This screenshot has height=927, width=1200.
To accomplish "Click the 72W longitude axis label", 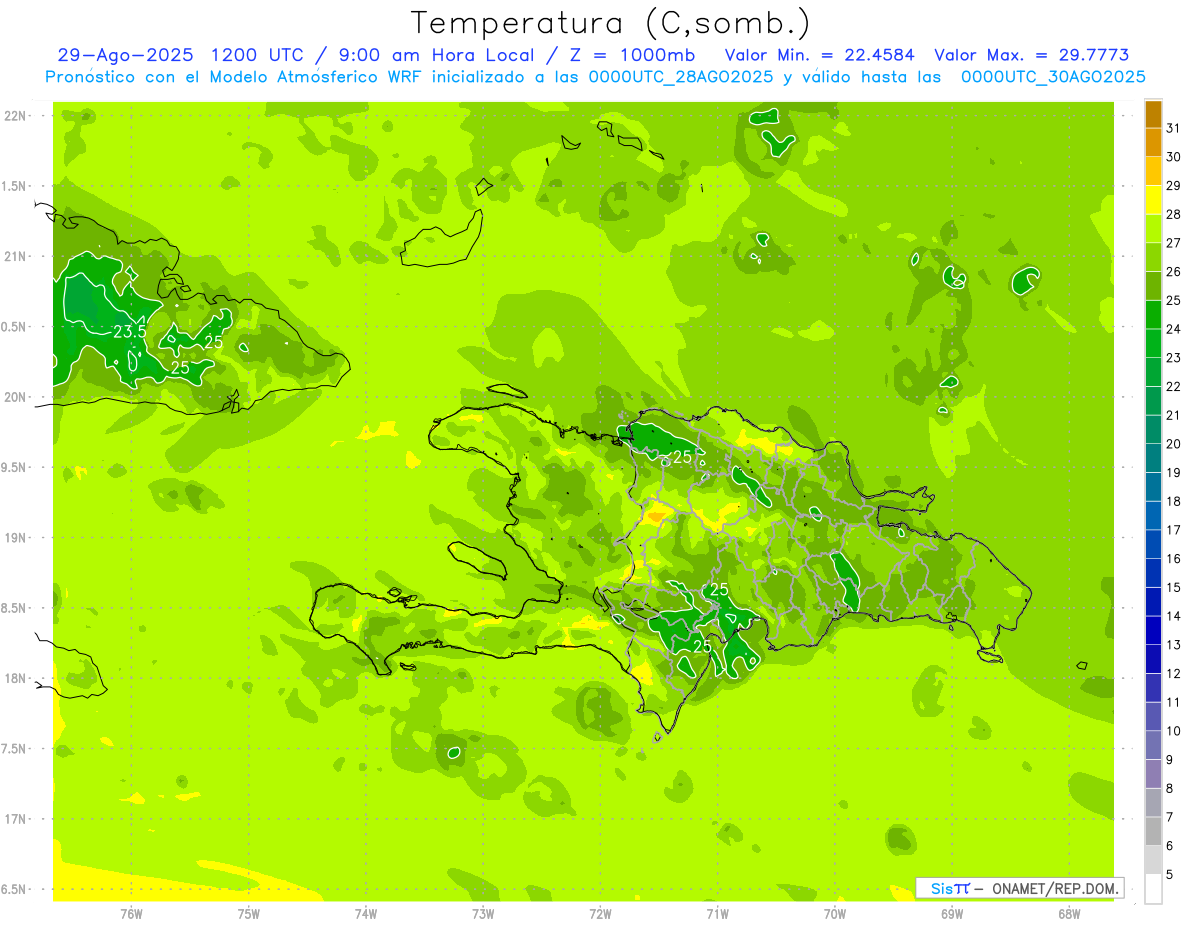I will [x=600, y=913].
